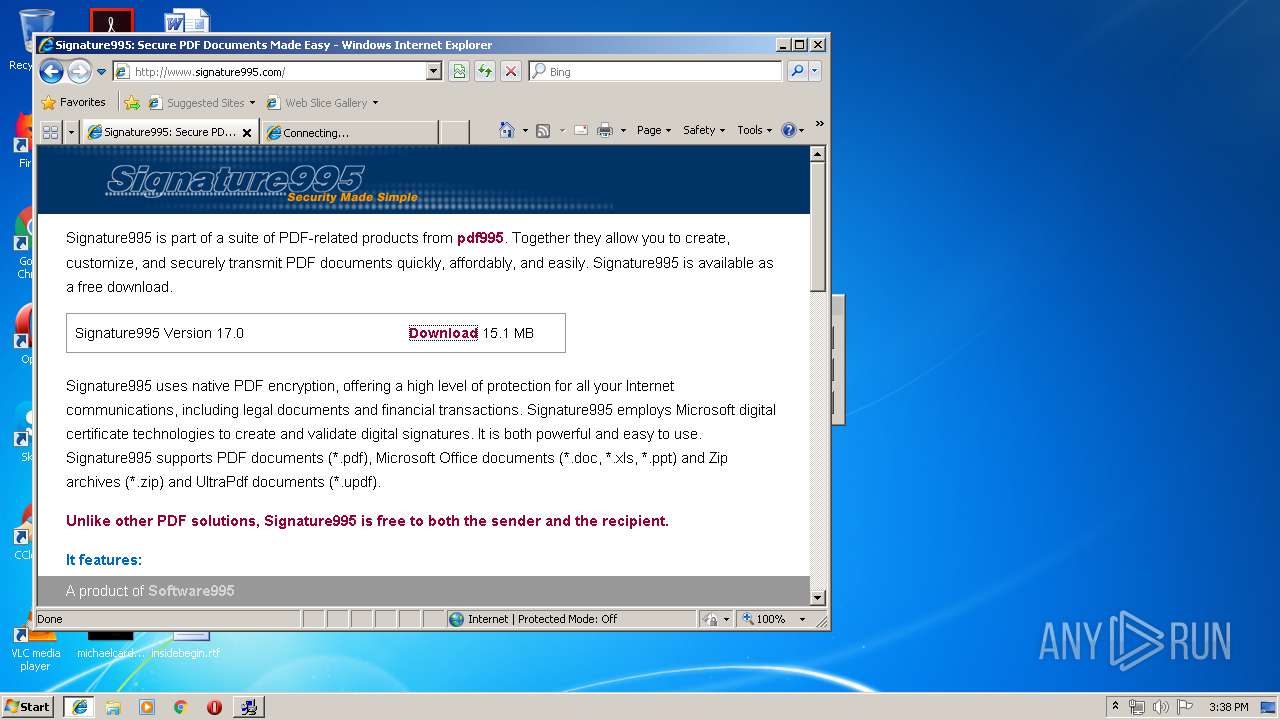Click the Show desktop tray button
This screenshot has width=1280, height=720.
point(1269,707)
